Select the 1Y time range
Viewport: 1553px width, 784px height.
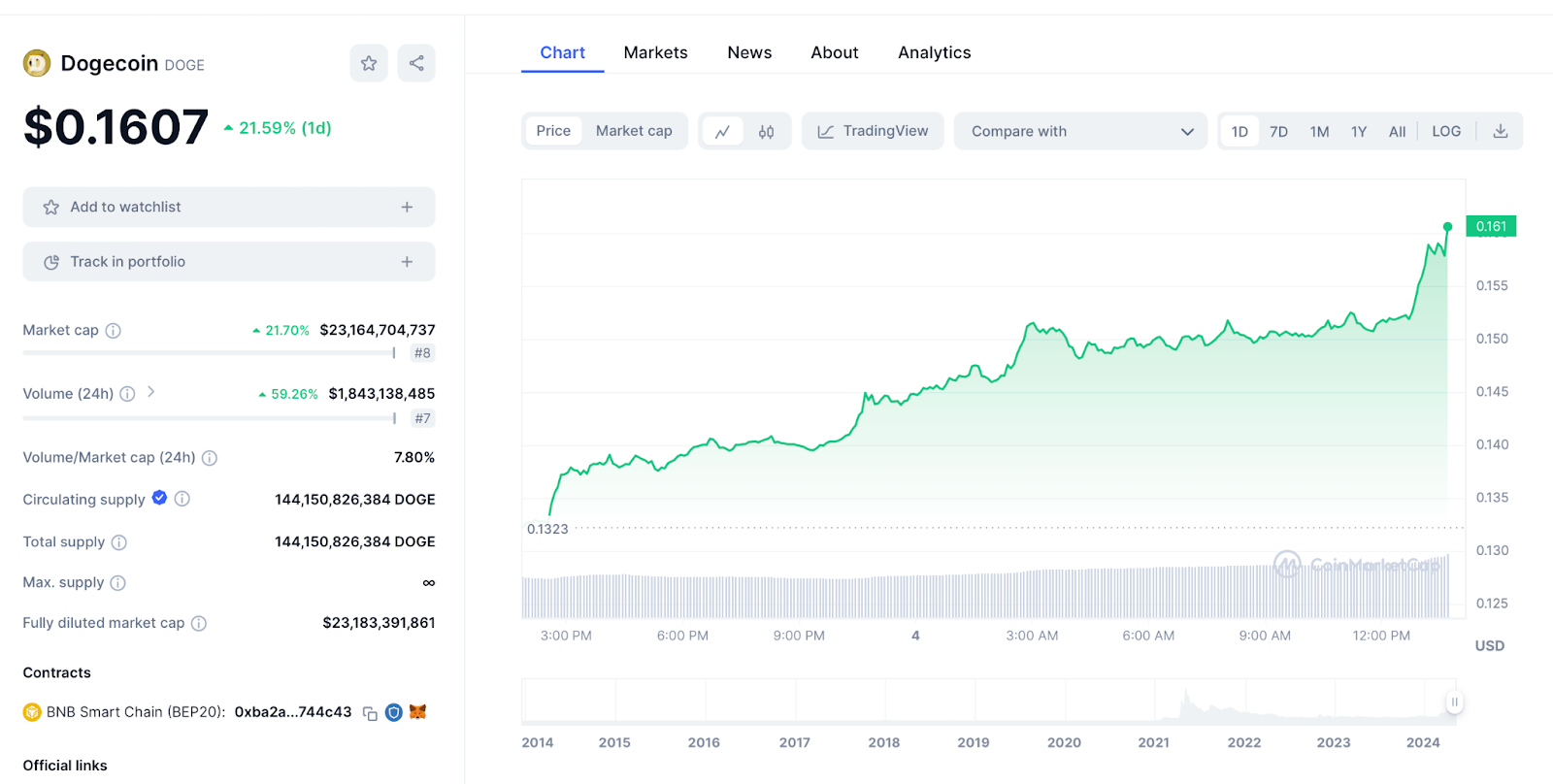(1359, 131)
